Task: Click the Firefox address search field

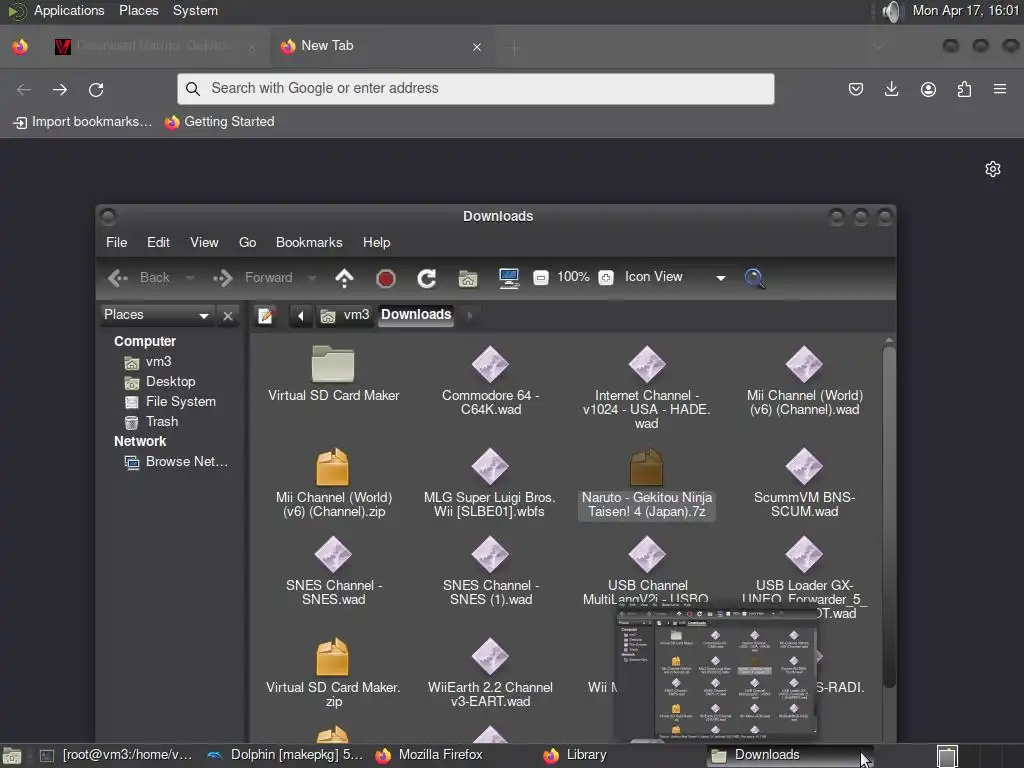Action: point(475,89)
